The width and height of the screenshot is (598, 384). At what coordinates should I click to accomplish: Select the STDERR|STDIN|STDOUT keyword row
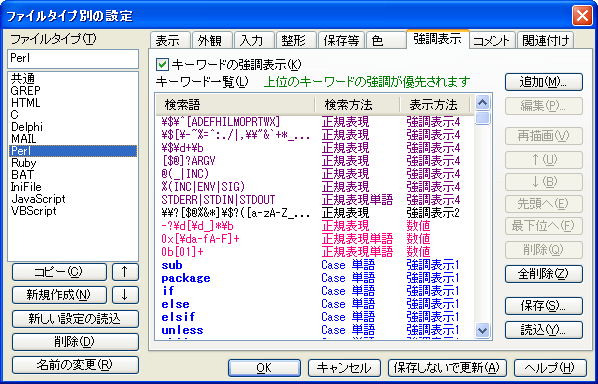coord(315,200)
